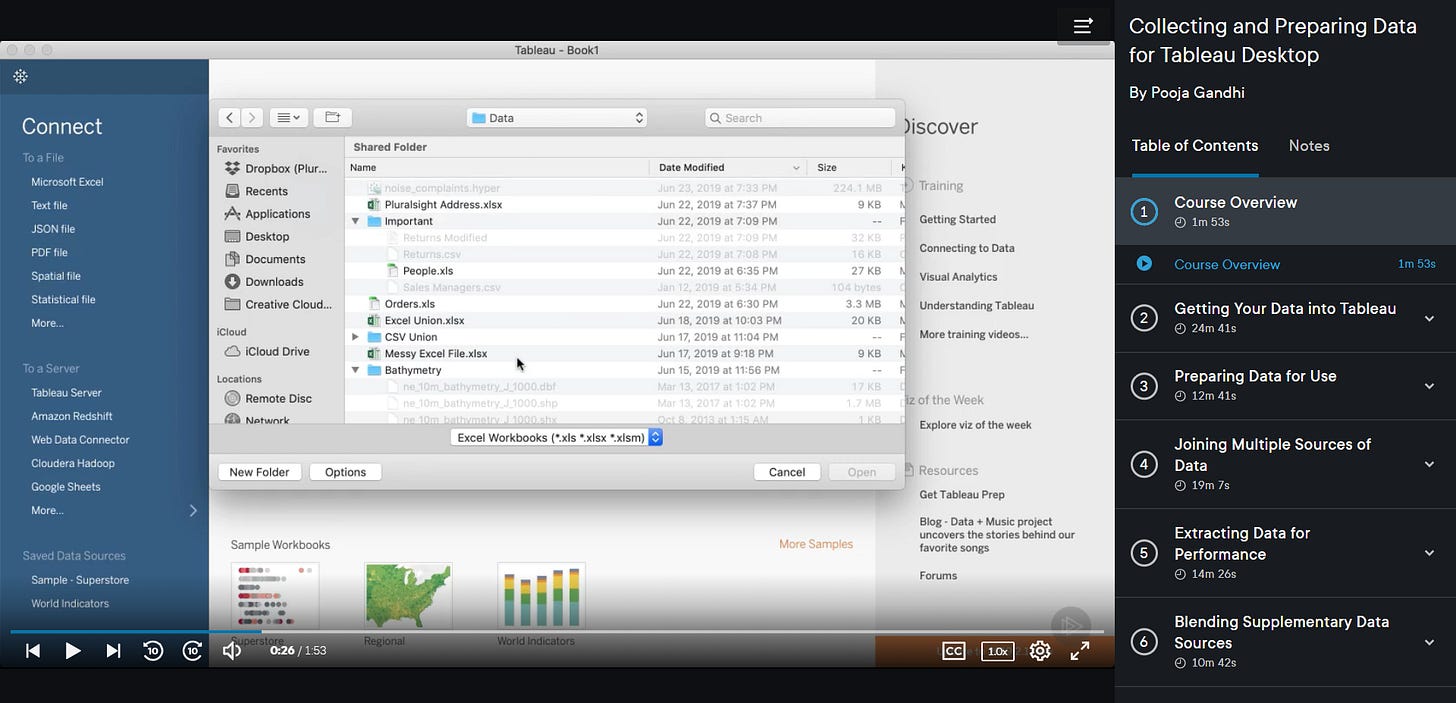The image size is (1456, 703).
Task: Open file type filter dropdown
Action: point(557,438)
